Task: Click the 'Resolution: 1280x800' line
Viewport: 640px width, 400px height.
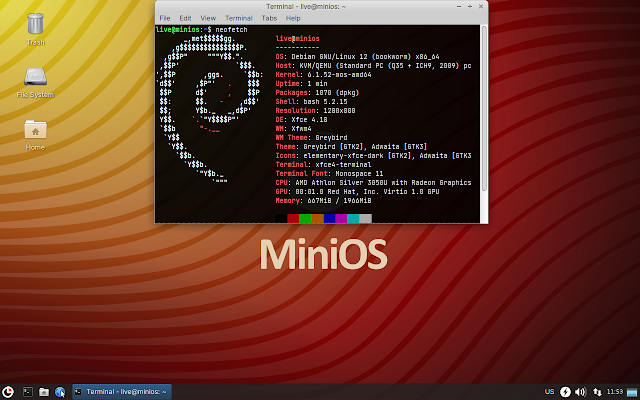Action: [x=316, y=111]
